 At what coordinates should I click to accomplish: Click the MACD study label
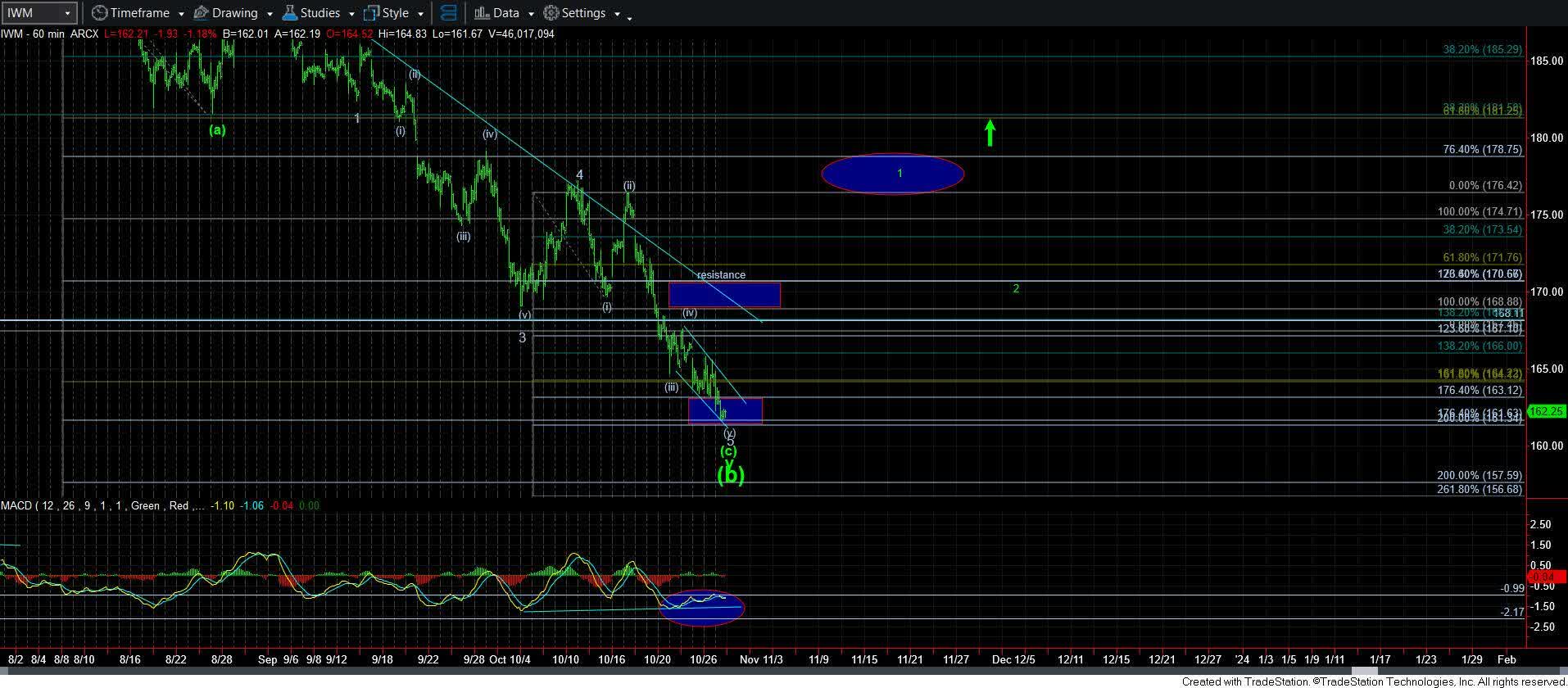click(x=18, y=505)
